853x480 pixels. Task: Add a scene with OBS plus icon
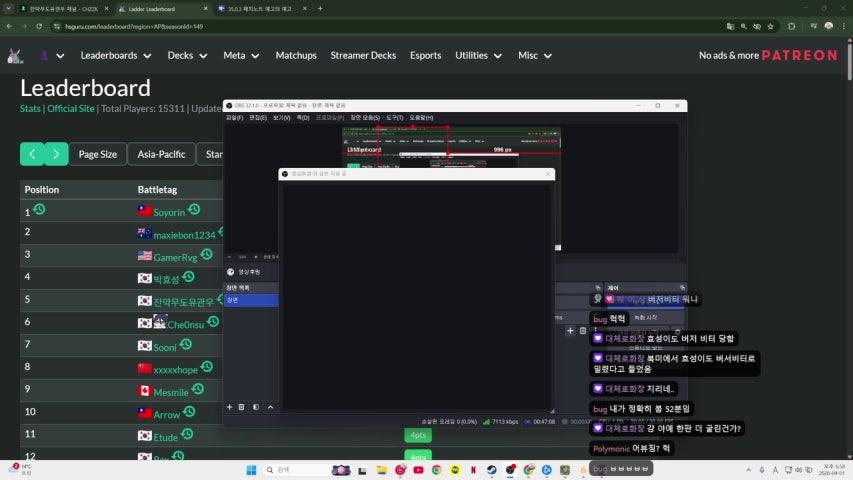coord(230,407)
